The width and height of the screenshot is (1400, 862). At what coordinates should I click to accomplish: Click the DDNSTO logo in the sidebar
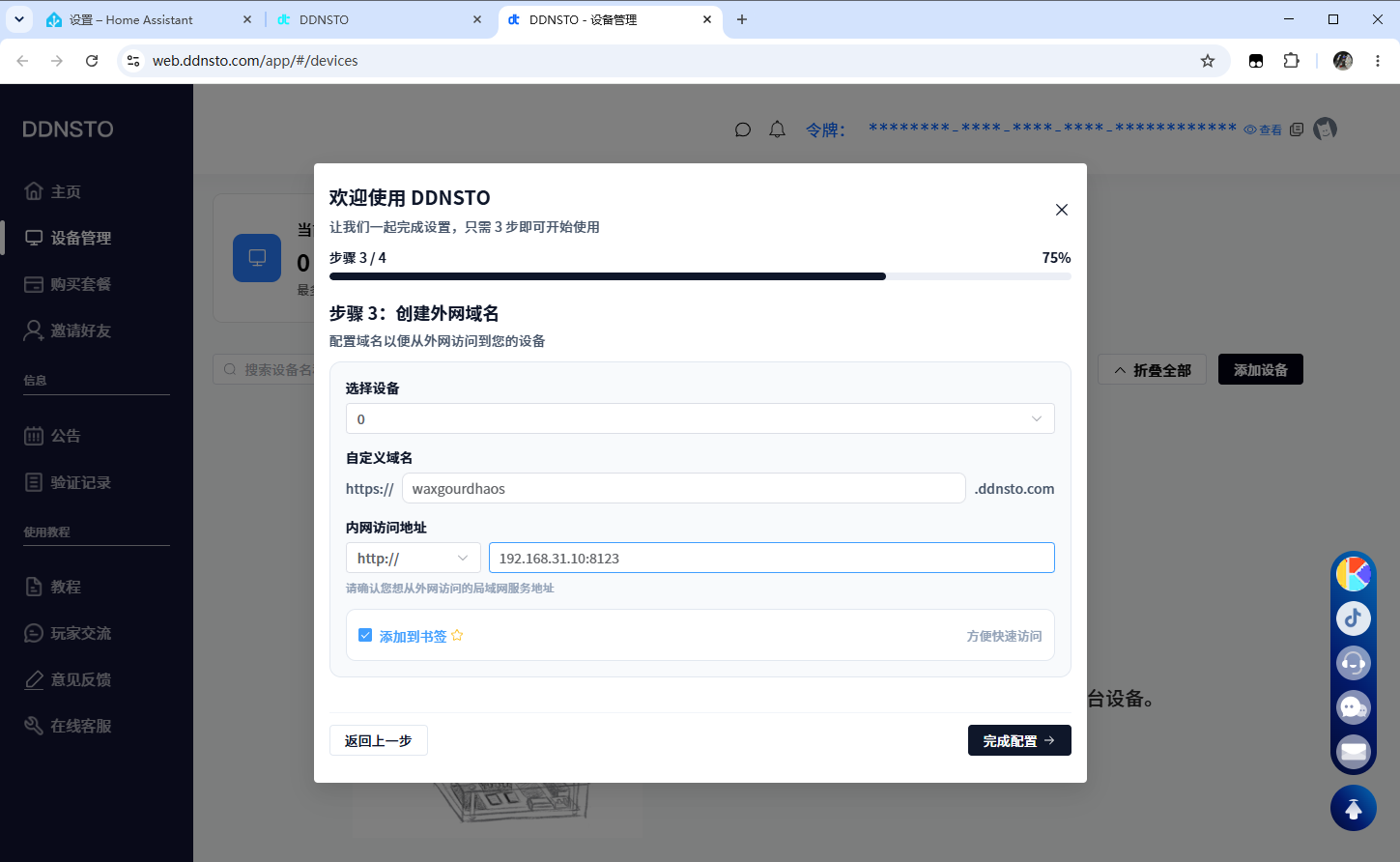[68, 129]
